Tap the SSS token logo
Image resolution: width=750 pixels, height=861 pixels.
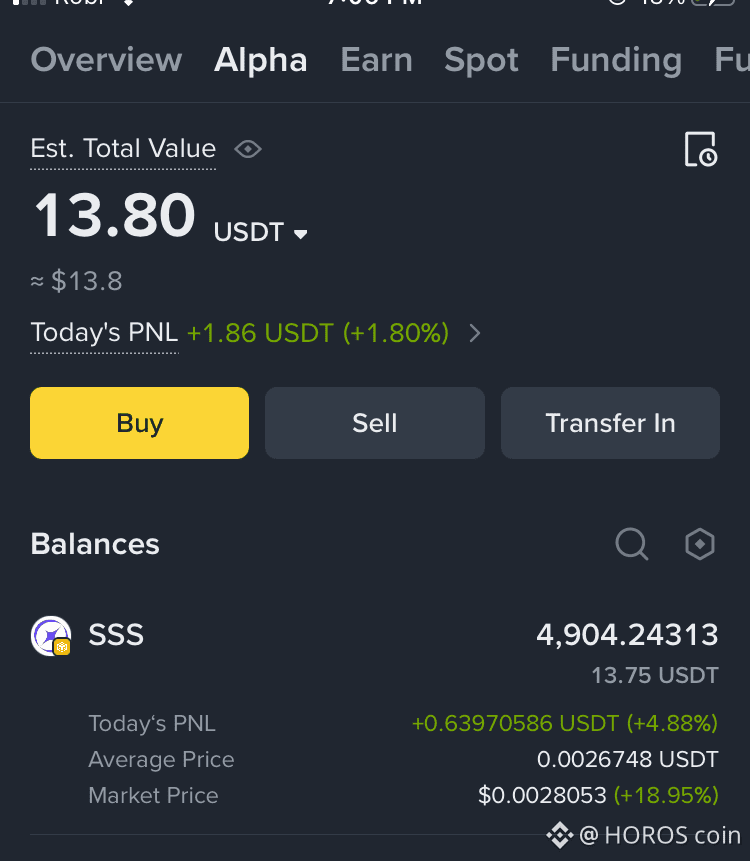click(51, 636)
